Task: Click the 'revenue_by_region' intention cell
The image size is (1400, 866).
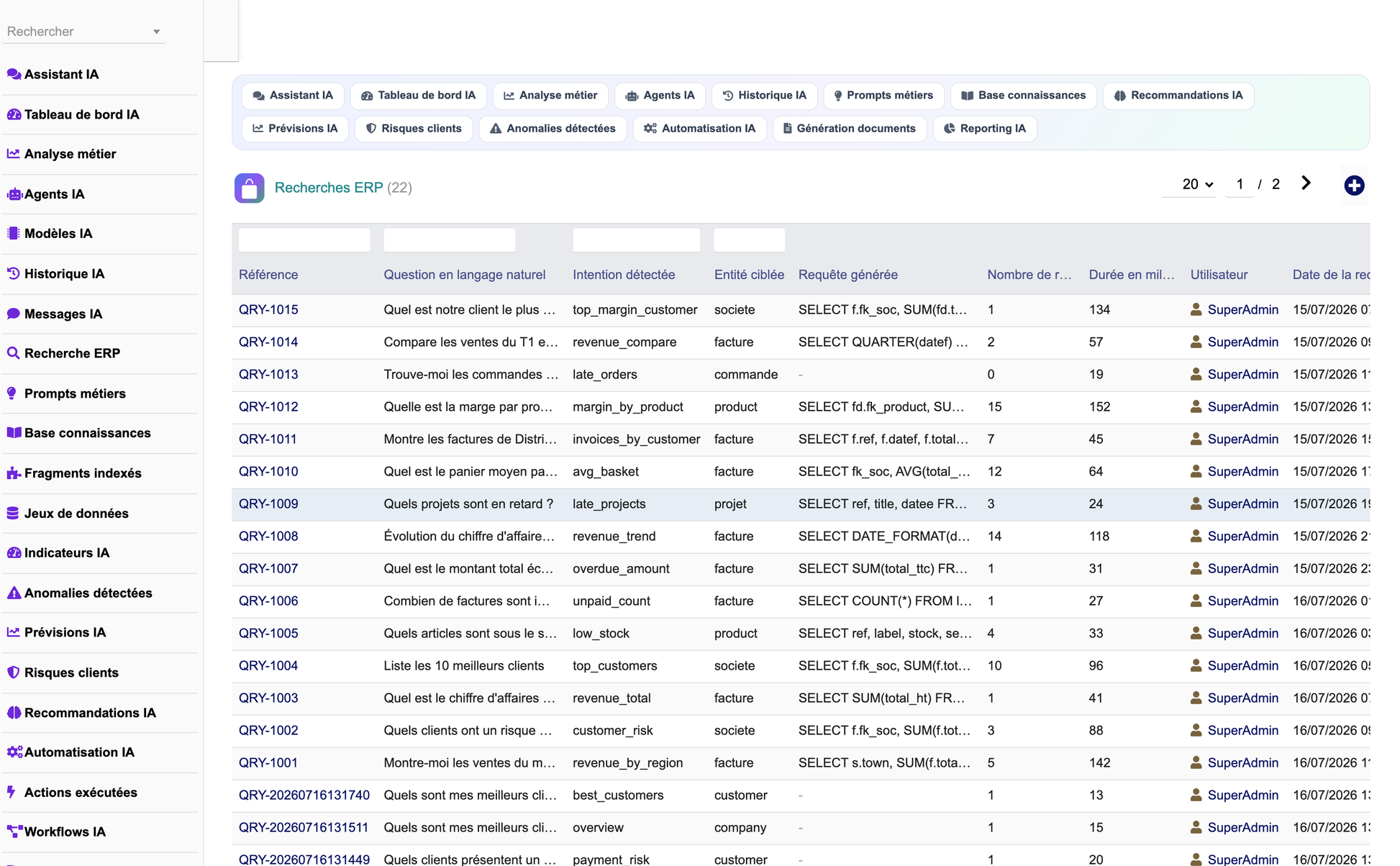Action: [x=627, y=763]
